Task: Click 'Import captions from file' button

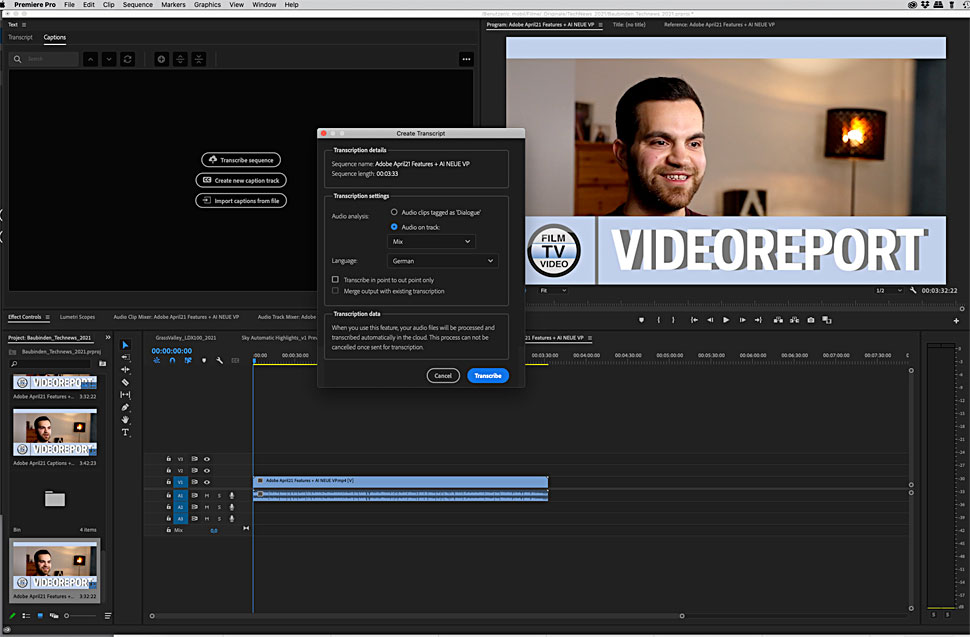Action: (241, 200)
